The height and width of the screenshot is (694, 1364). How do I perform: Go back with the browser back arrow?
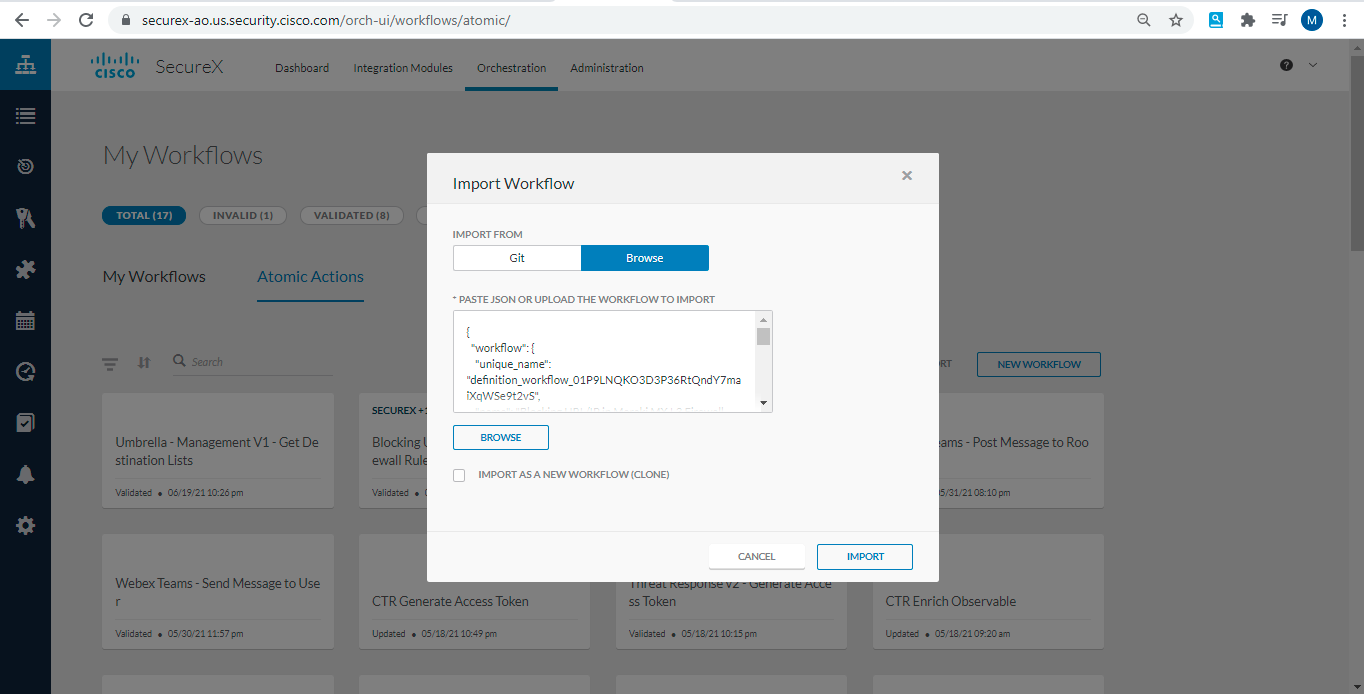[22, 20]
